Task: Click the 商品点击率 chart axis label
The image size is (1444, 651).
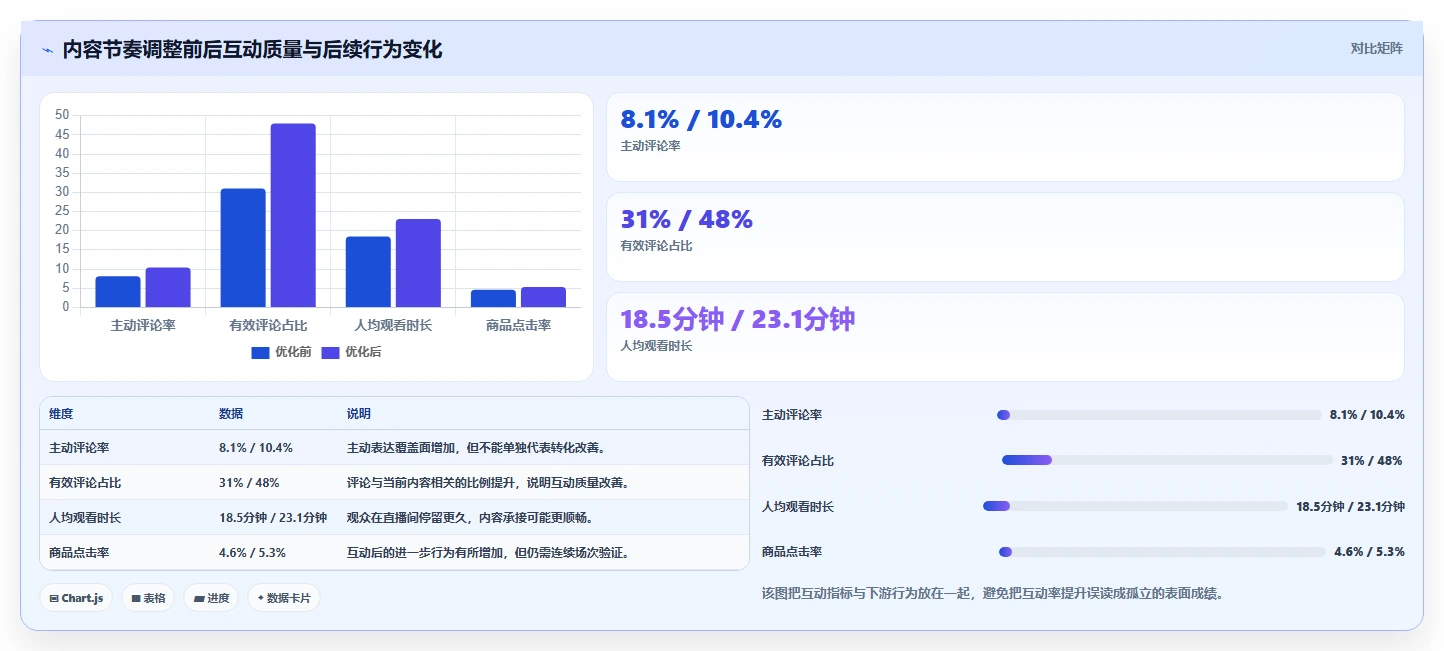Action: (518, 325)
